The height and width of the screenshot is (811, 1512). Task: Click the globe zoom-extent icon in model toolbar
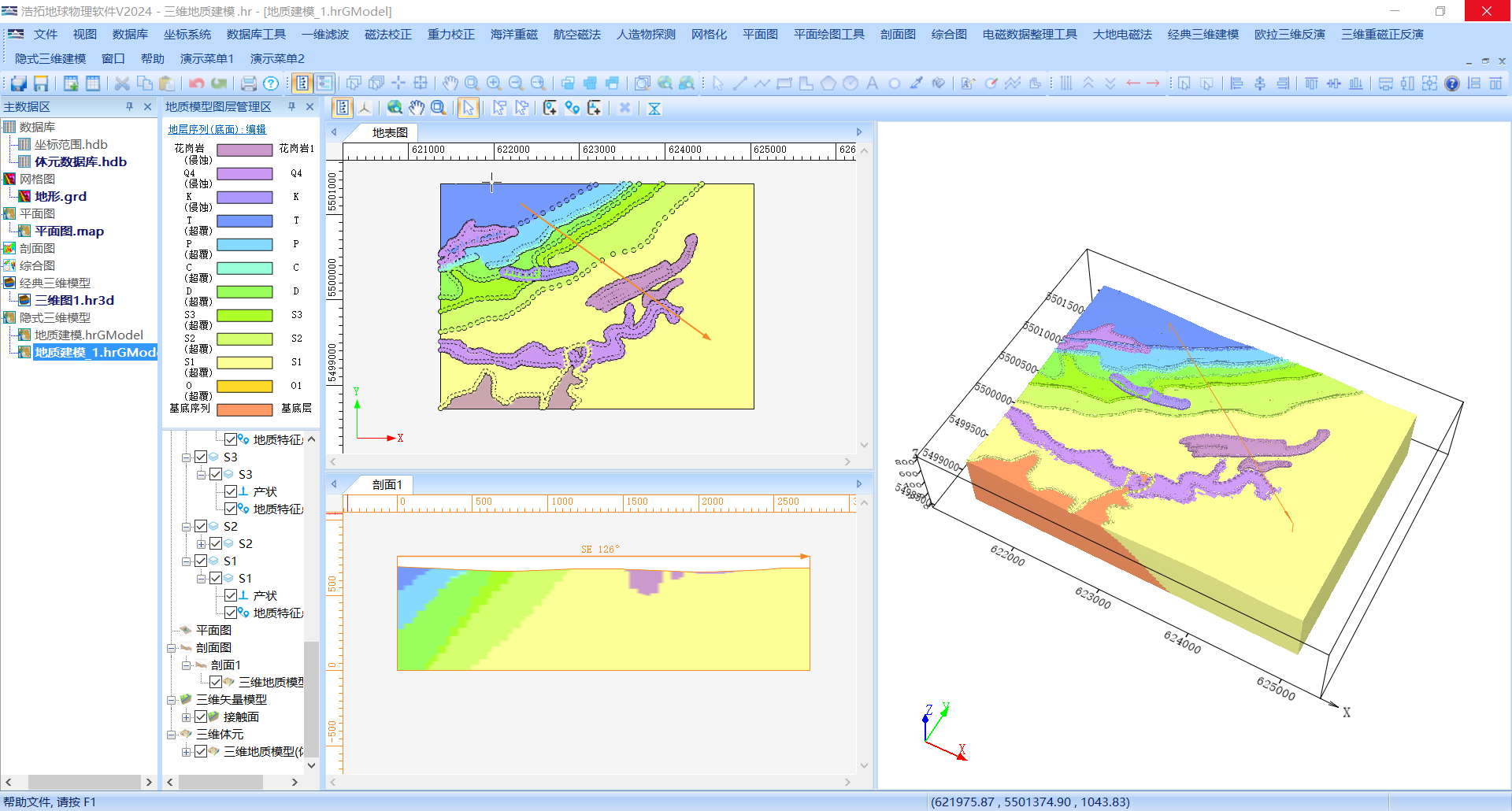click(395, 108)
